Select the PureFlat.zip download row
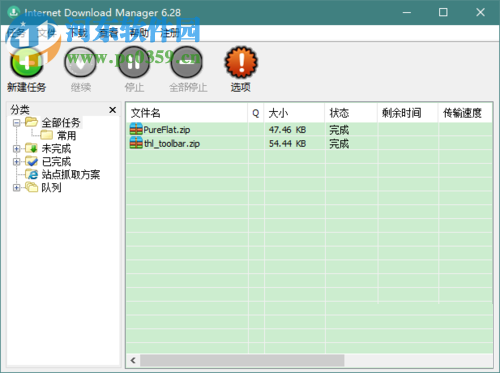 (309, 130)
